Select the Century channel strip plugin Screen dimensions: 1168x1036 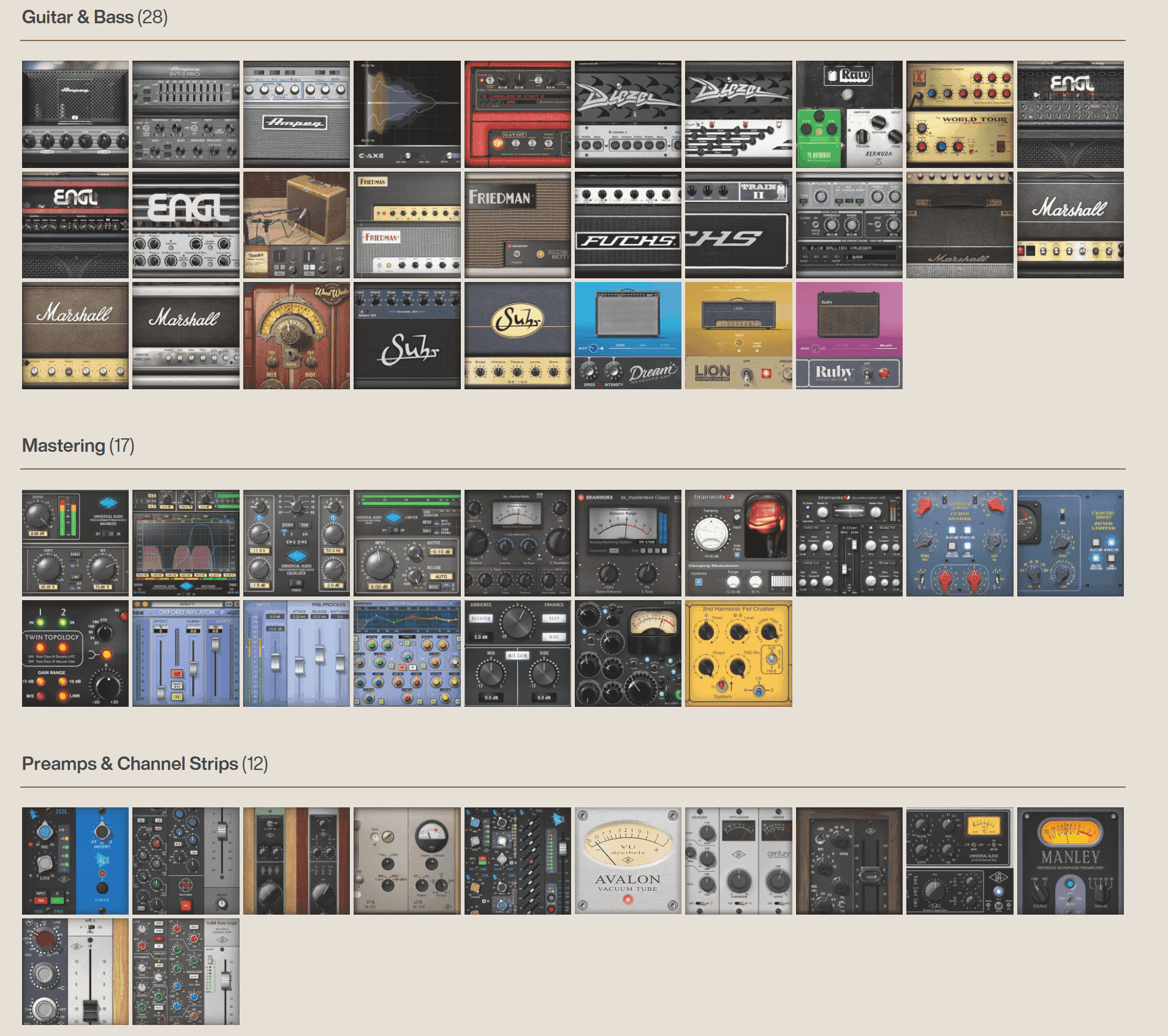point(738,861)
